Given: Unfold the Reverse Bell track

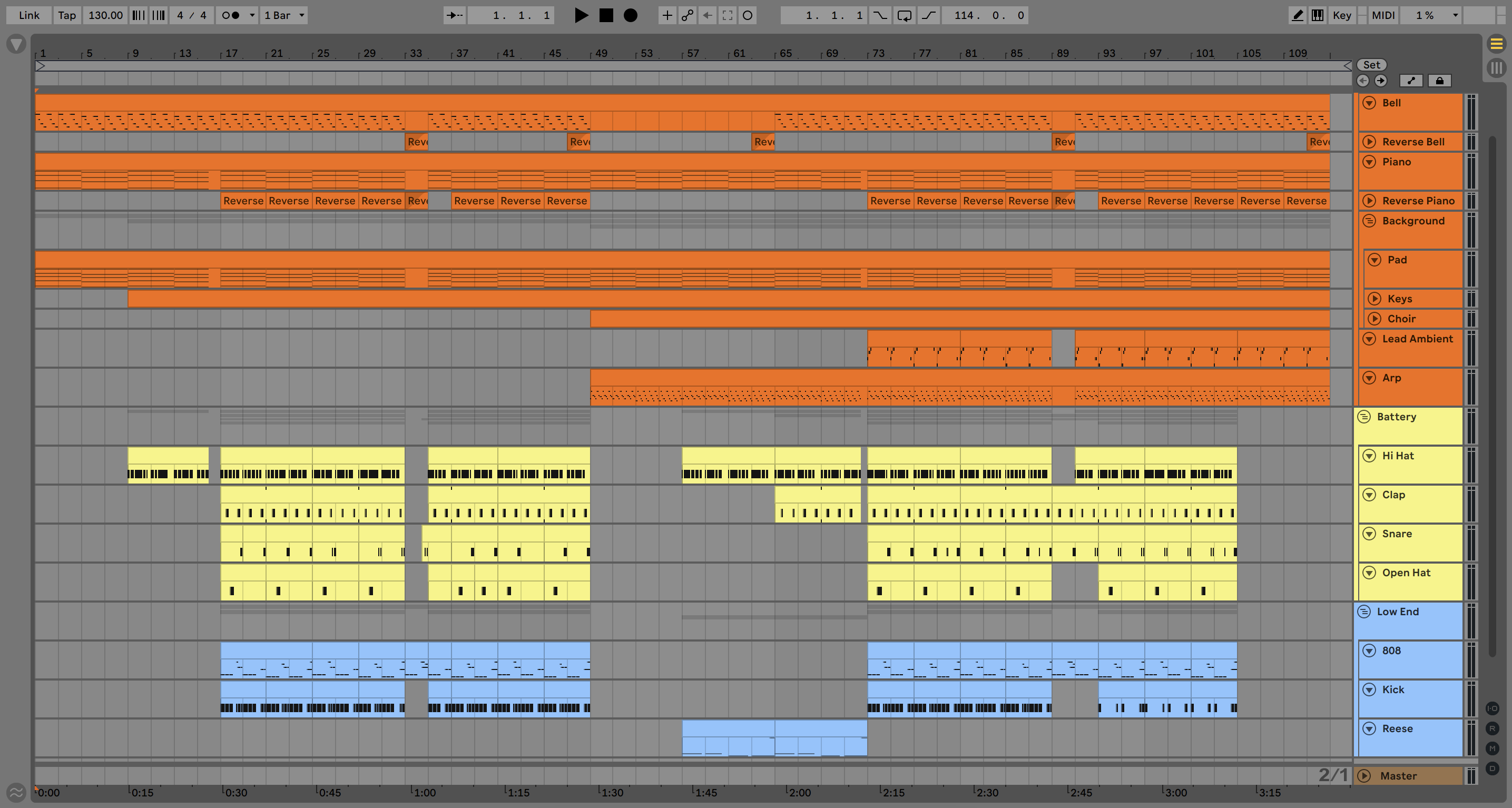Looking at the screenshot, I should (x=1369, y=141).
